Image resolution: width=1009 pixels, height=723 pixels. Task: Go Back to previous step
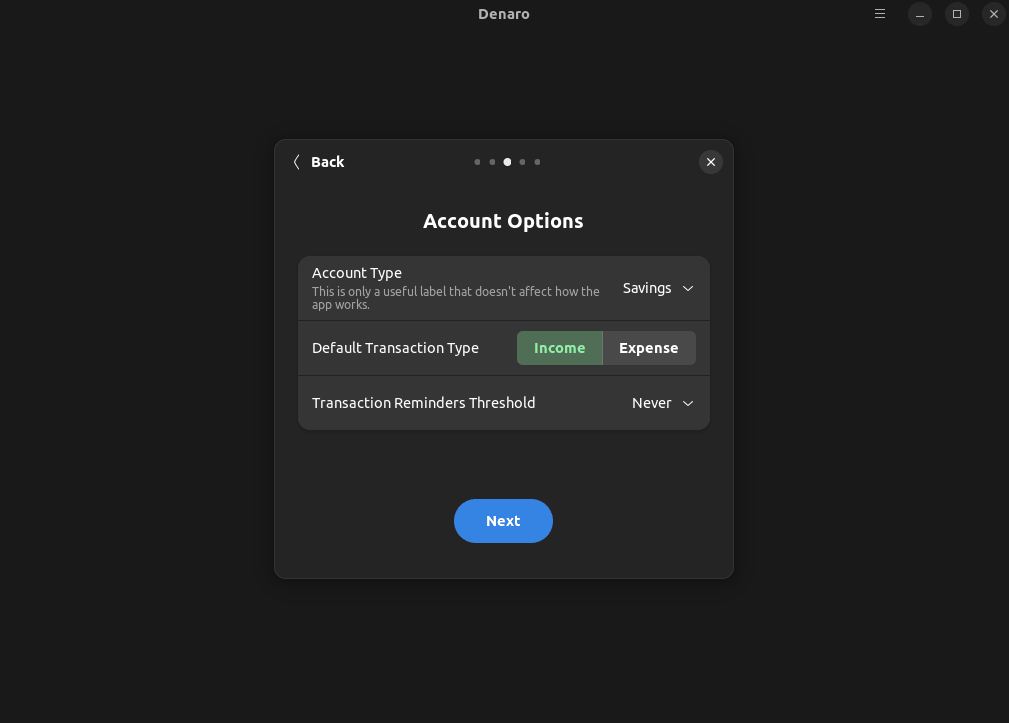319,162
